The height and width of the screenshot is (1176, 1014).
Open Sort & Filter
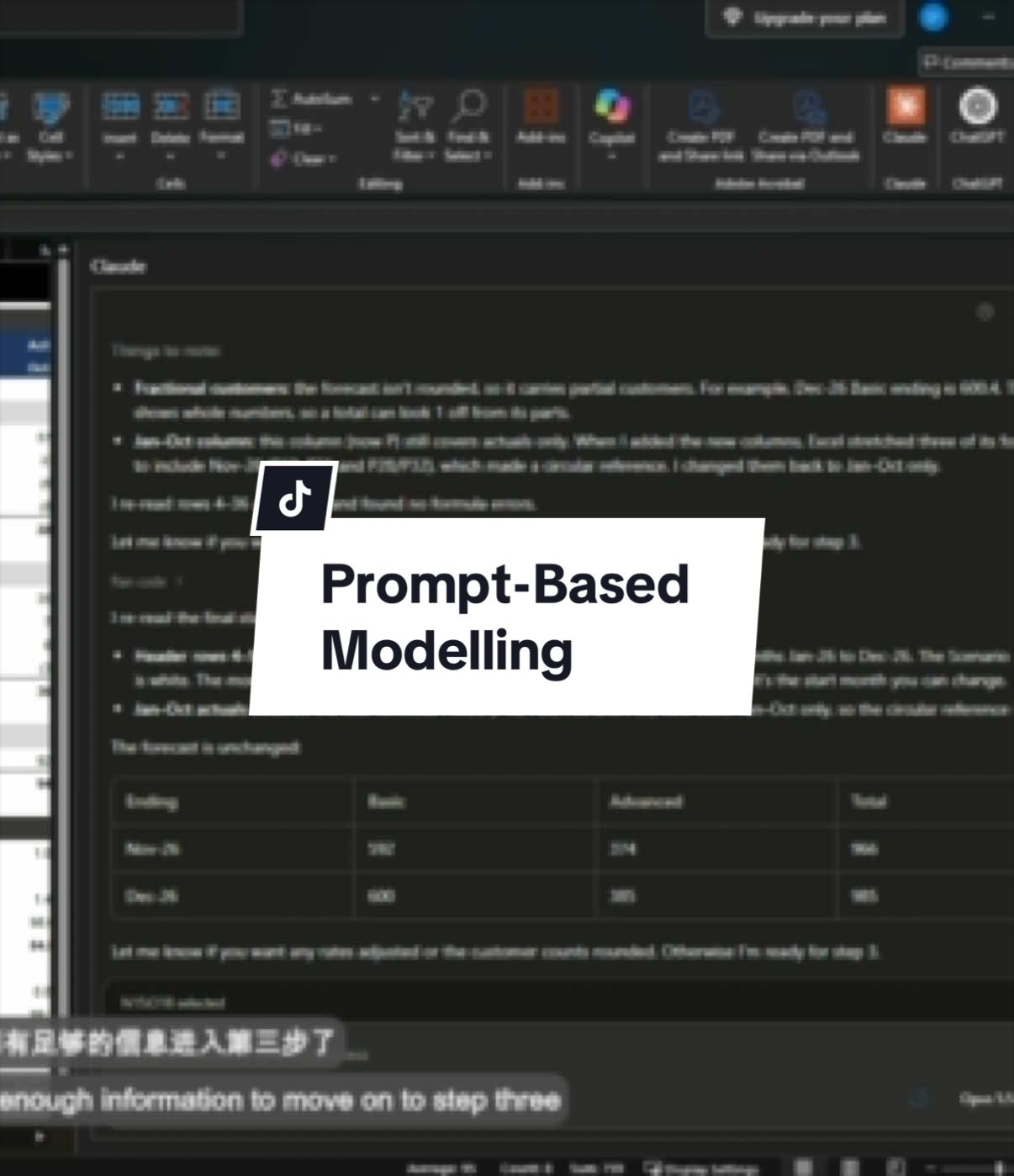[415, 126]
